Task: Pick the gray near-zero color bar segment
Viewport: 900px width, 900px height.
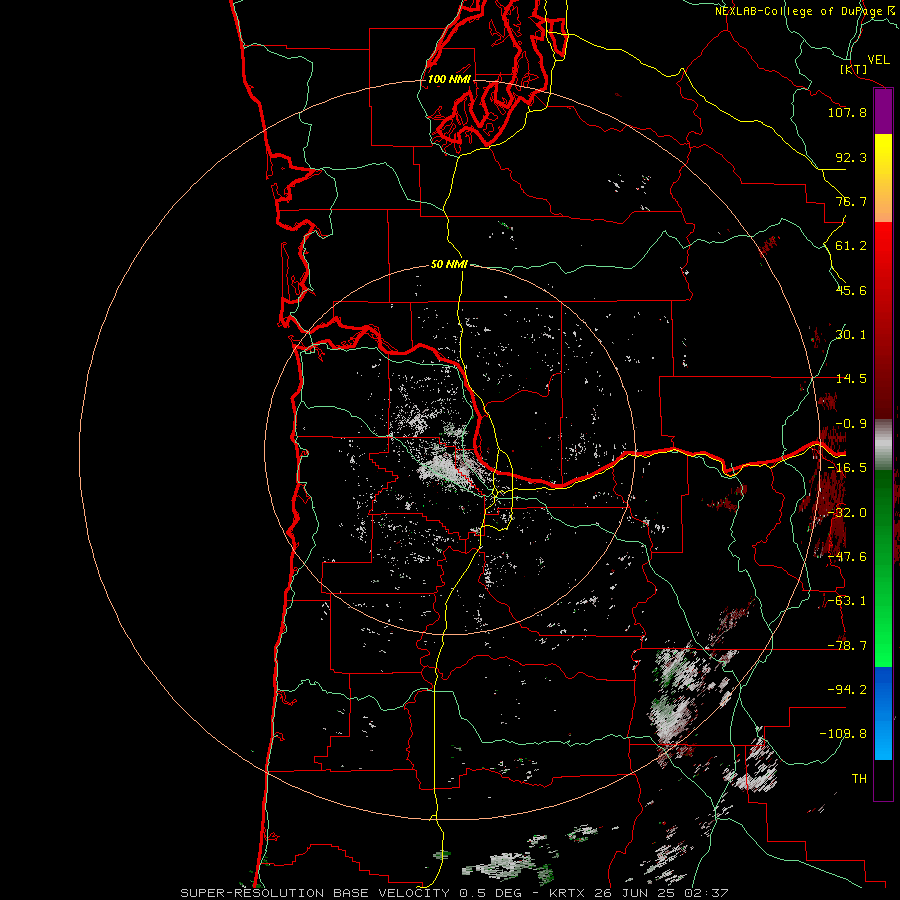Action: (x=883, y=445)
